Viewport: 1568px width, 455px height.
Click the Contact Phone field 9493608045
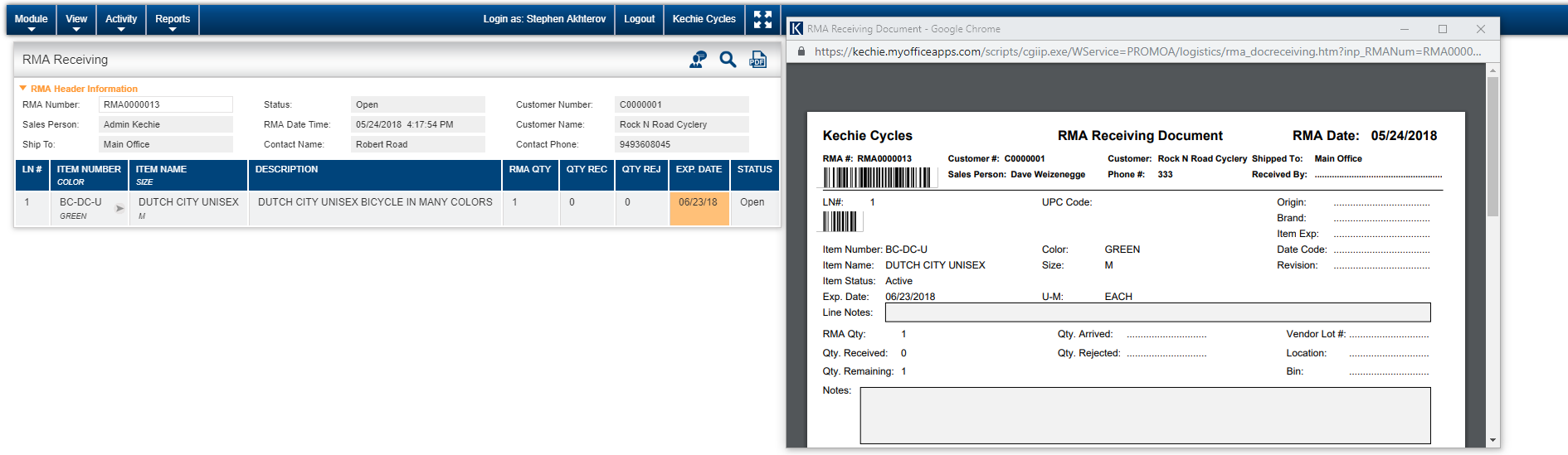point(682,144)
